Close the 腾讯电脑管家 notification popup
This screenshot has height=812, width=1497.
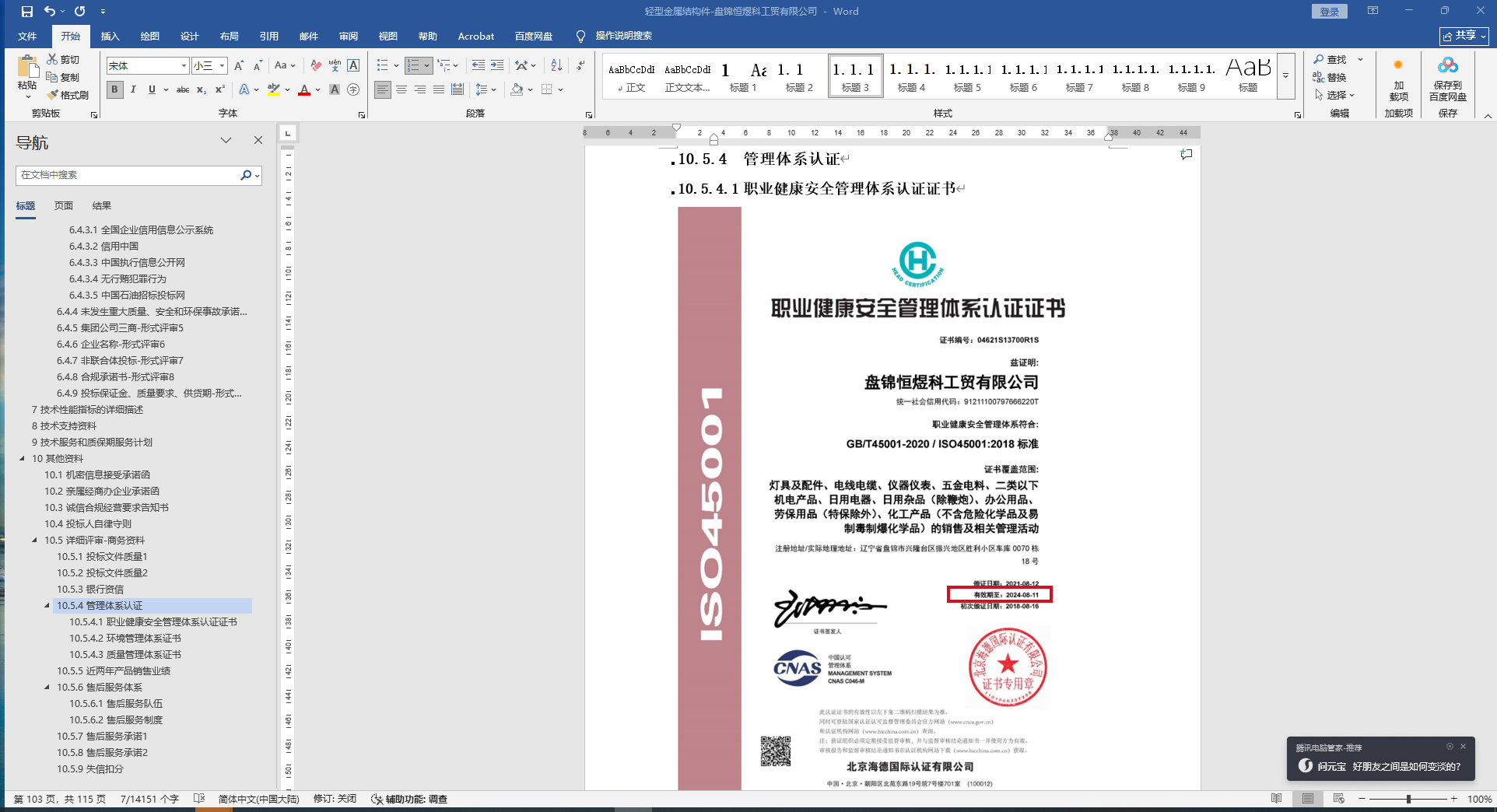[x=1463, y=747]
